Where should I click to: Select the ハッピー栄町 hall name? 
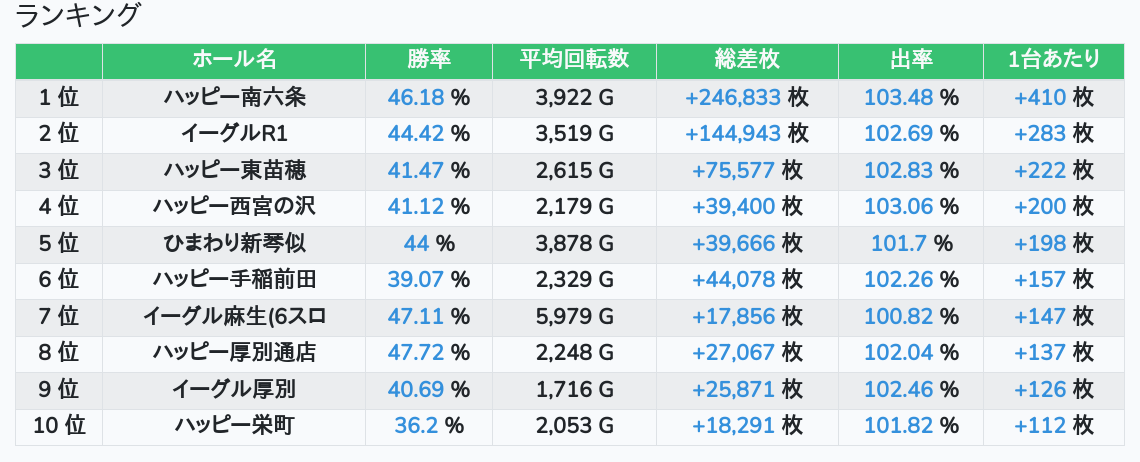point(234,425)
